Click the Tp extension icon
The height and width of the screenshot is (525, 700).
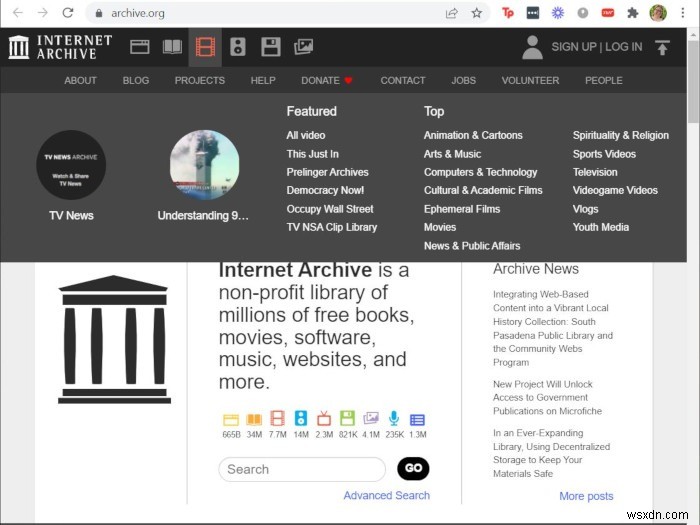coord(508,13)
